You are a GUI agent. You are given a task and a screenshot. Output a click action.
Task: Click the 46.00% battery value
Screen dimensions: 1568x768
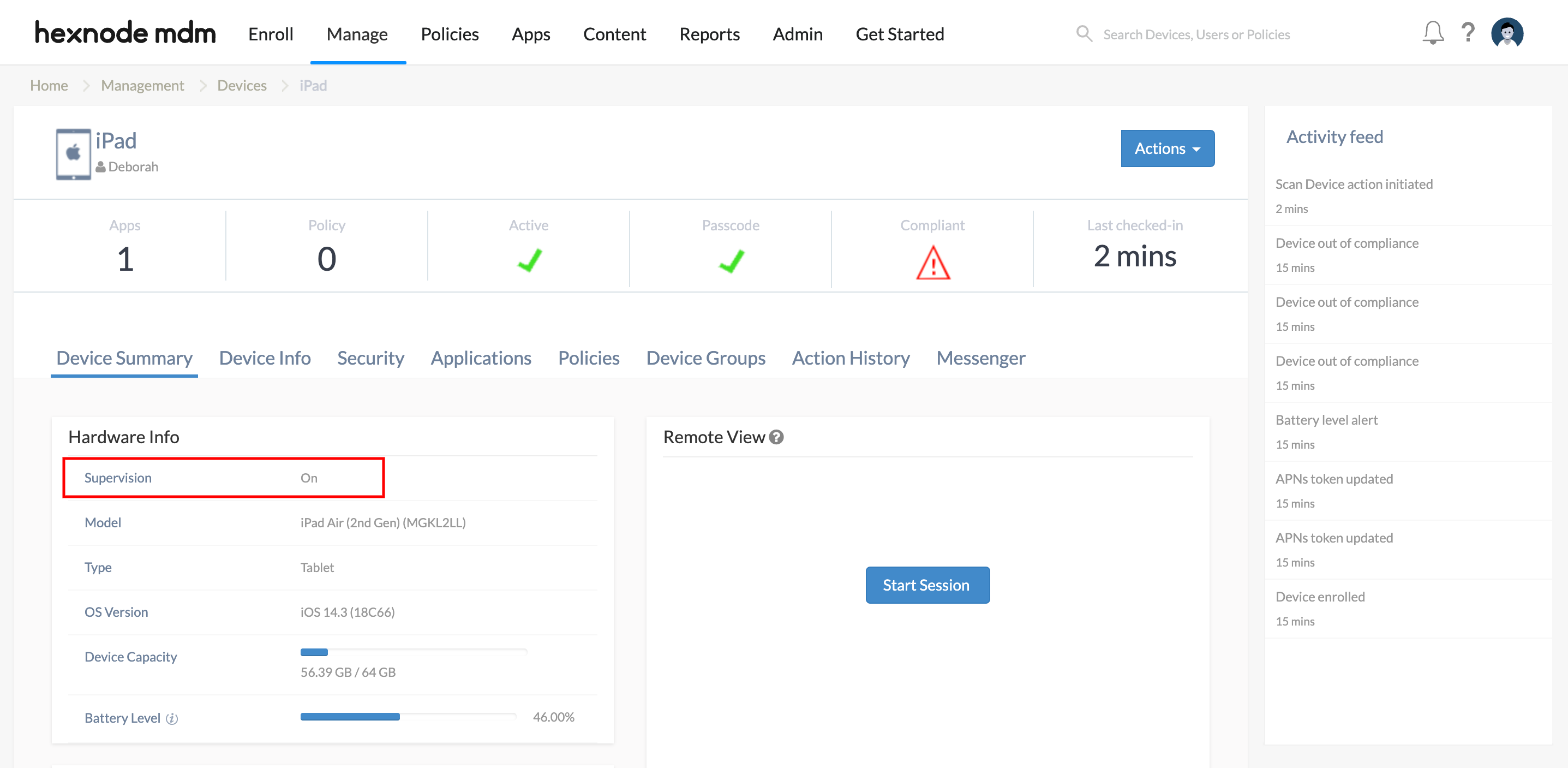coord(553,717)
